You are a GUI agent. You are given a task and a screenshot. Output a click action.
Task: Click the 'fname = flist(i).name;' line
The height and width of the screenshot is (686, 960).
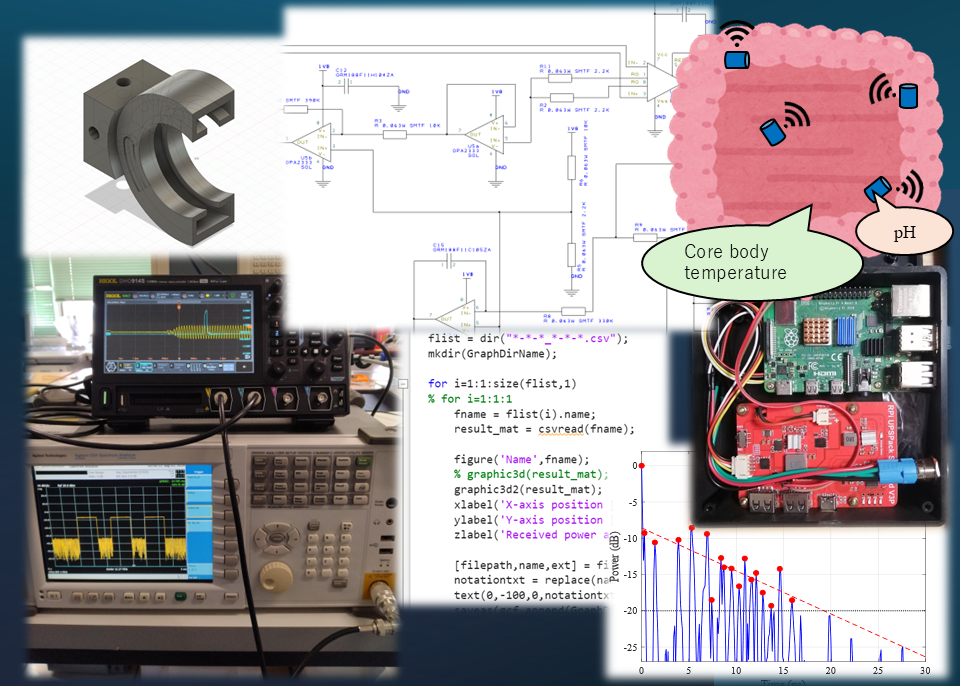click(x=525, y=414)
